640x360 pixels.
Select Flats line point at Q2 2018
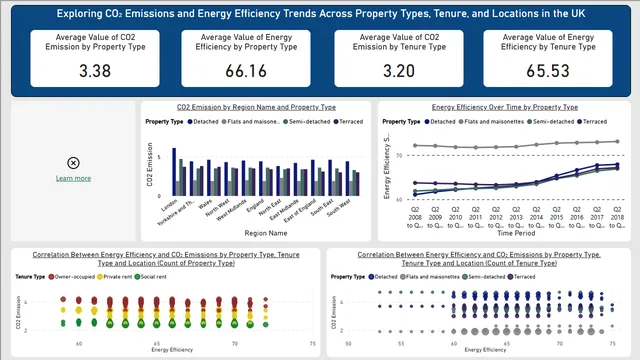617,142
